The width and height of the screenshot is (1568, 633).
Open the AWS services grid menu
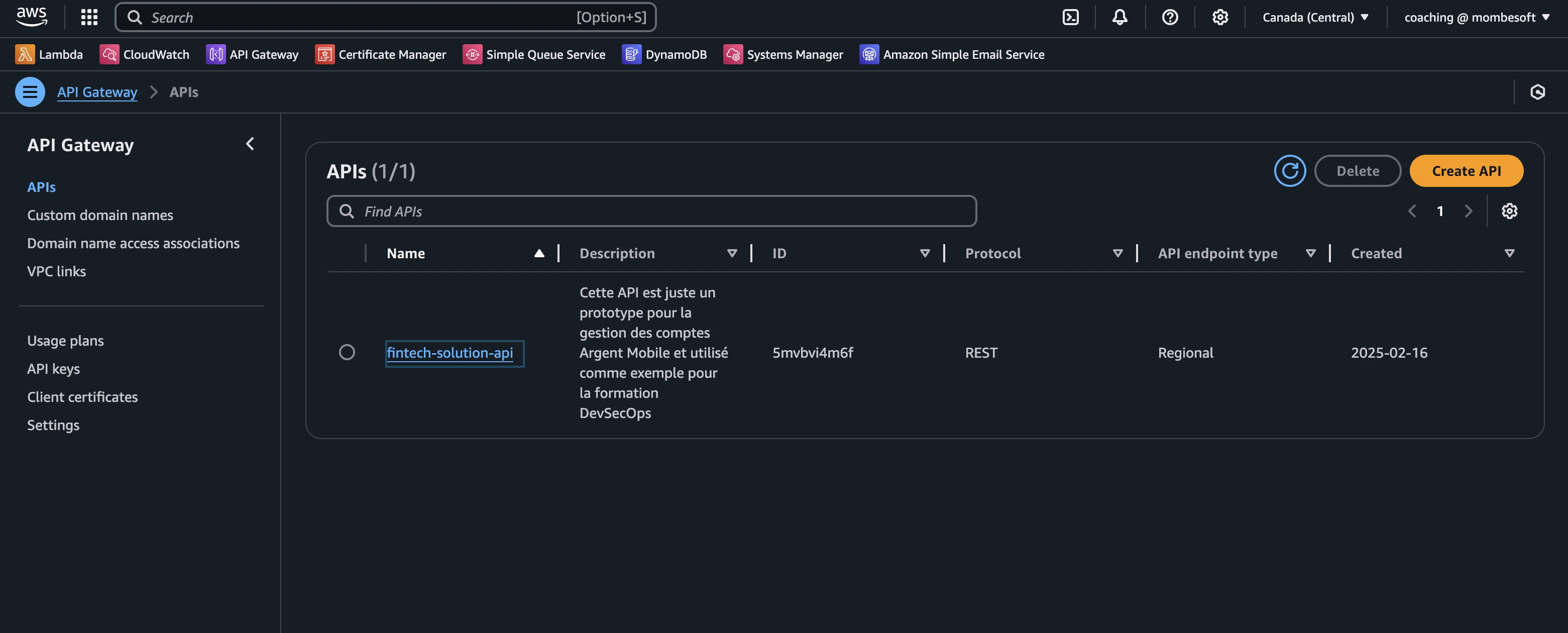click(89, 17)
